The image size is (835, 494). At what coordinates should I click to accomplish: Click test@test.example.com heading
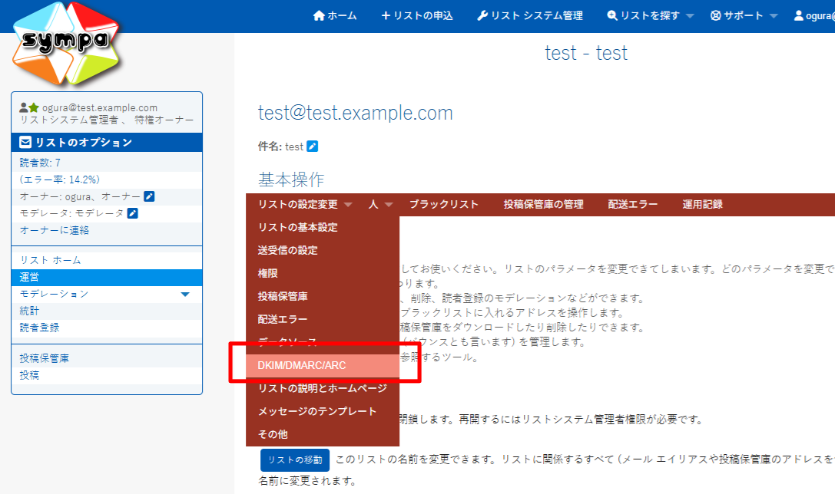(x=356, y=113)
